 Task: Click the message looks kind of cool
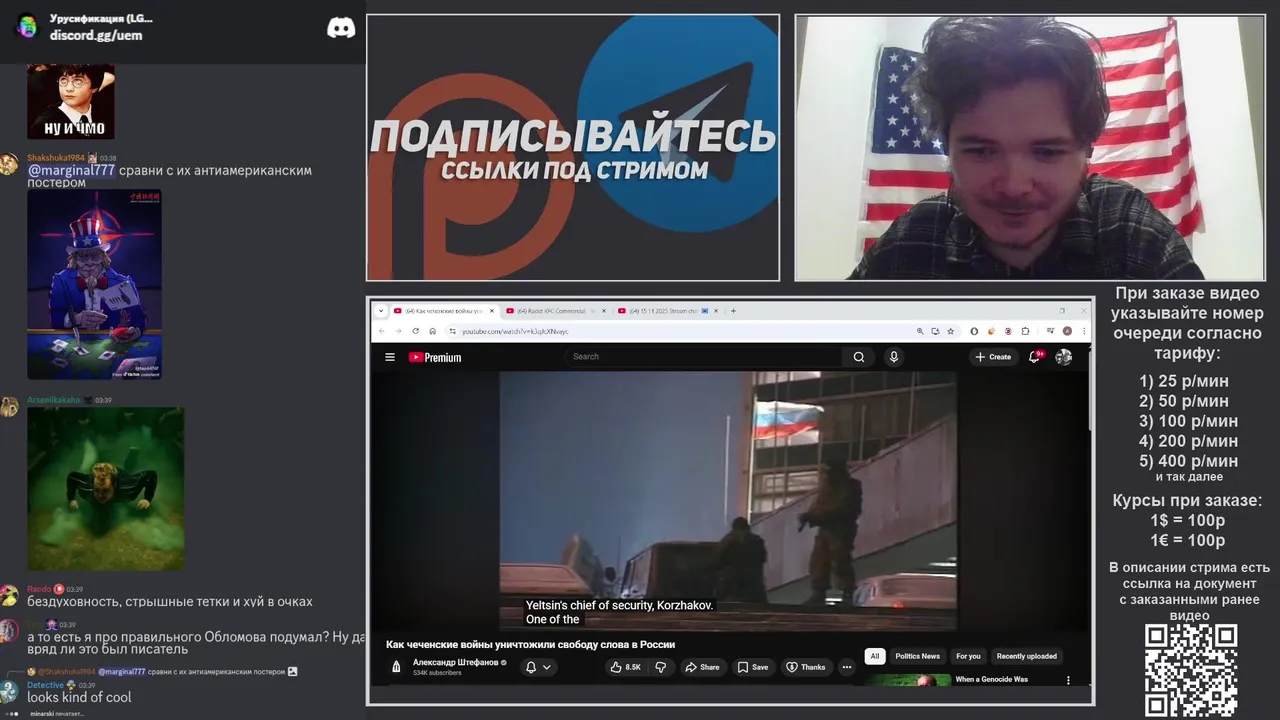79,697
